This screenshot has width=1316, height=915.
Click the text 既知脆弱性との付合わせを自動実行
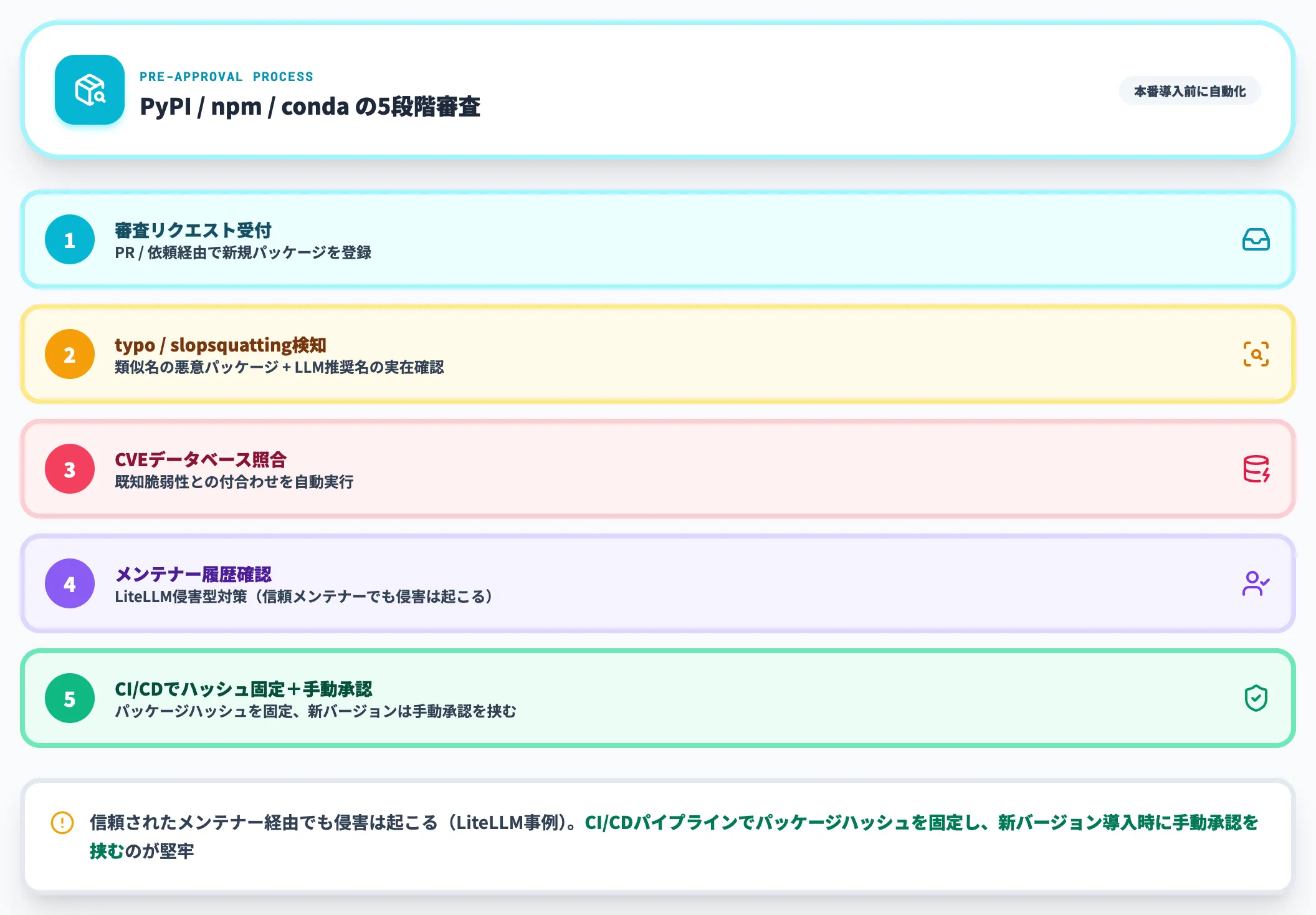coord(234,482)
